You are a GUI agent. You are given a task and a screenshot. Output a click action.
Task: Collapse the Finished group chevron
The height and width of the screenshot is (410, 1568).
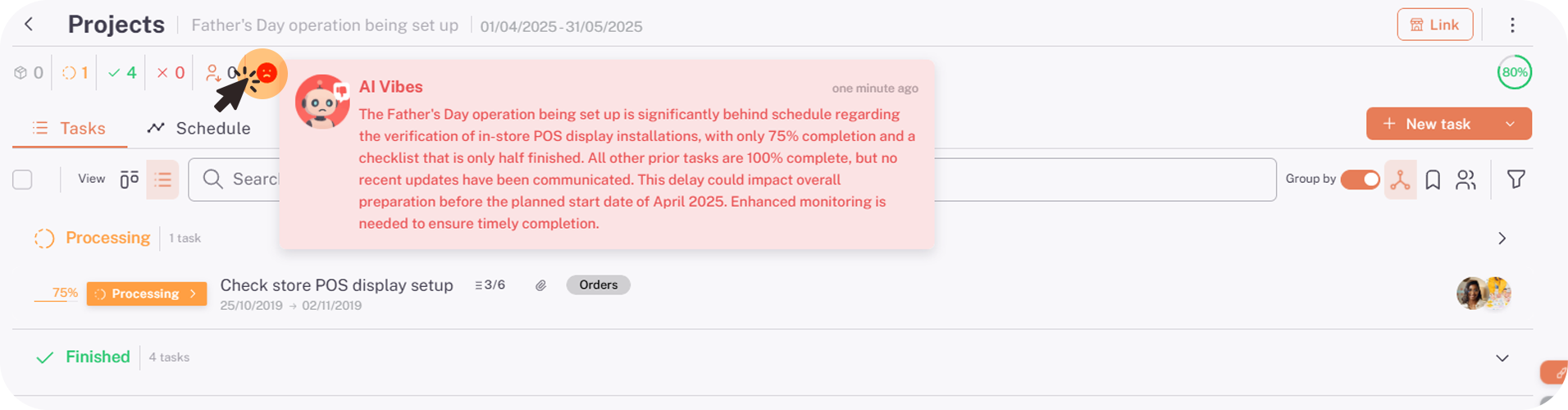pos(1502,358)
